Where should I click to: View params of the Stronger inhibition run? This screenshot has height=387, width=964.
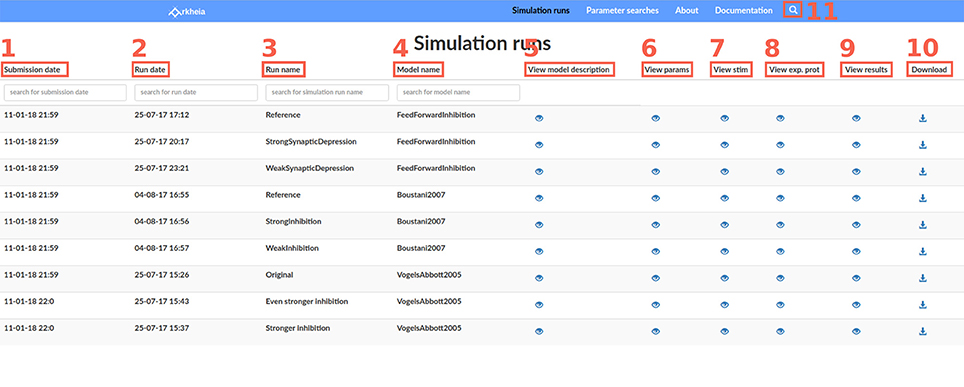pos(655,331)
